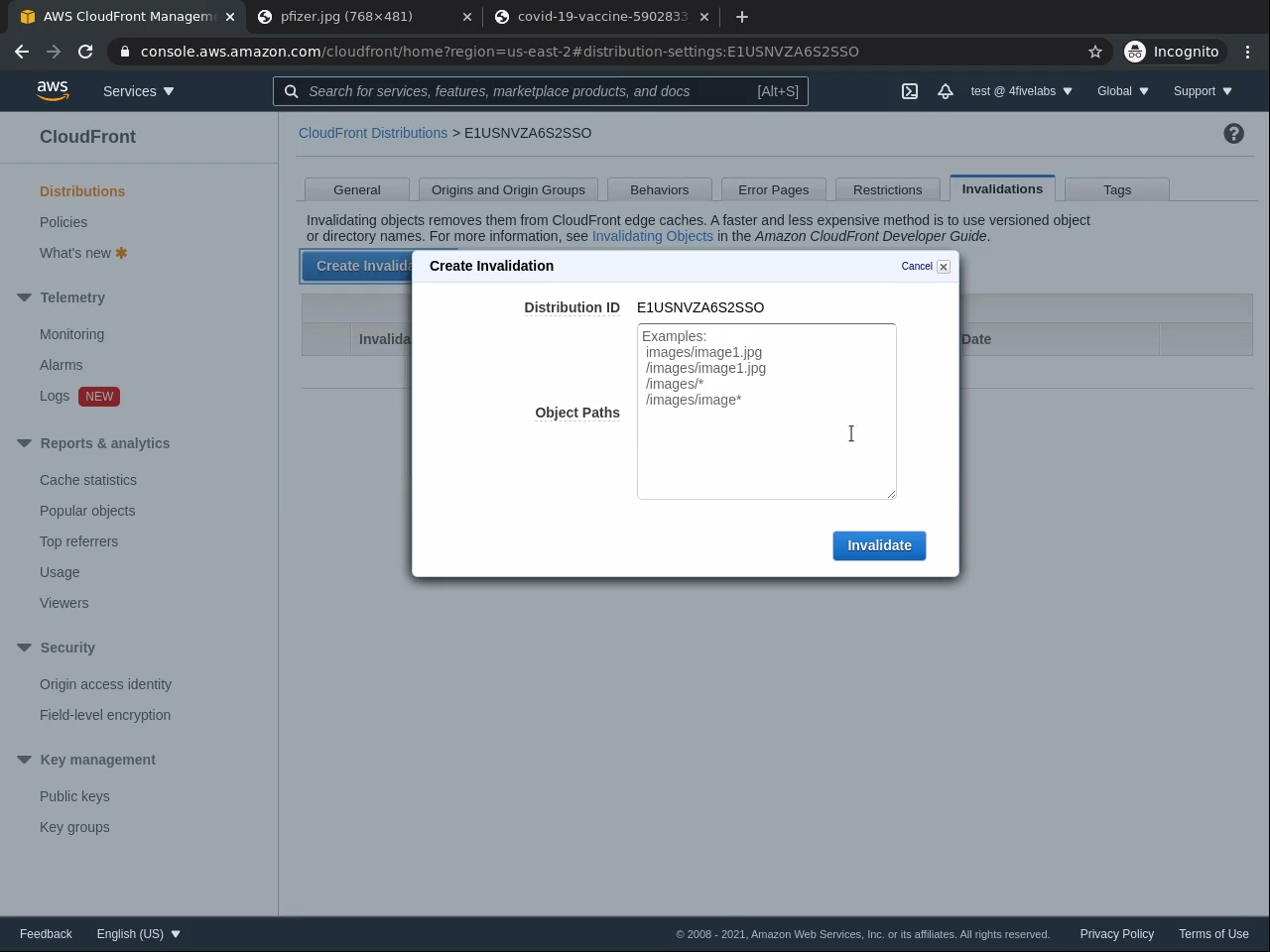Image resolution: width=1270 pixels, height=952 pixels.
Task: Close the AWS CloudFront tab
Action: coord(230,17)
